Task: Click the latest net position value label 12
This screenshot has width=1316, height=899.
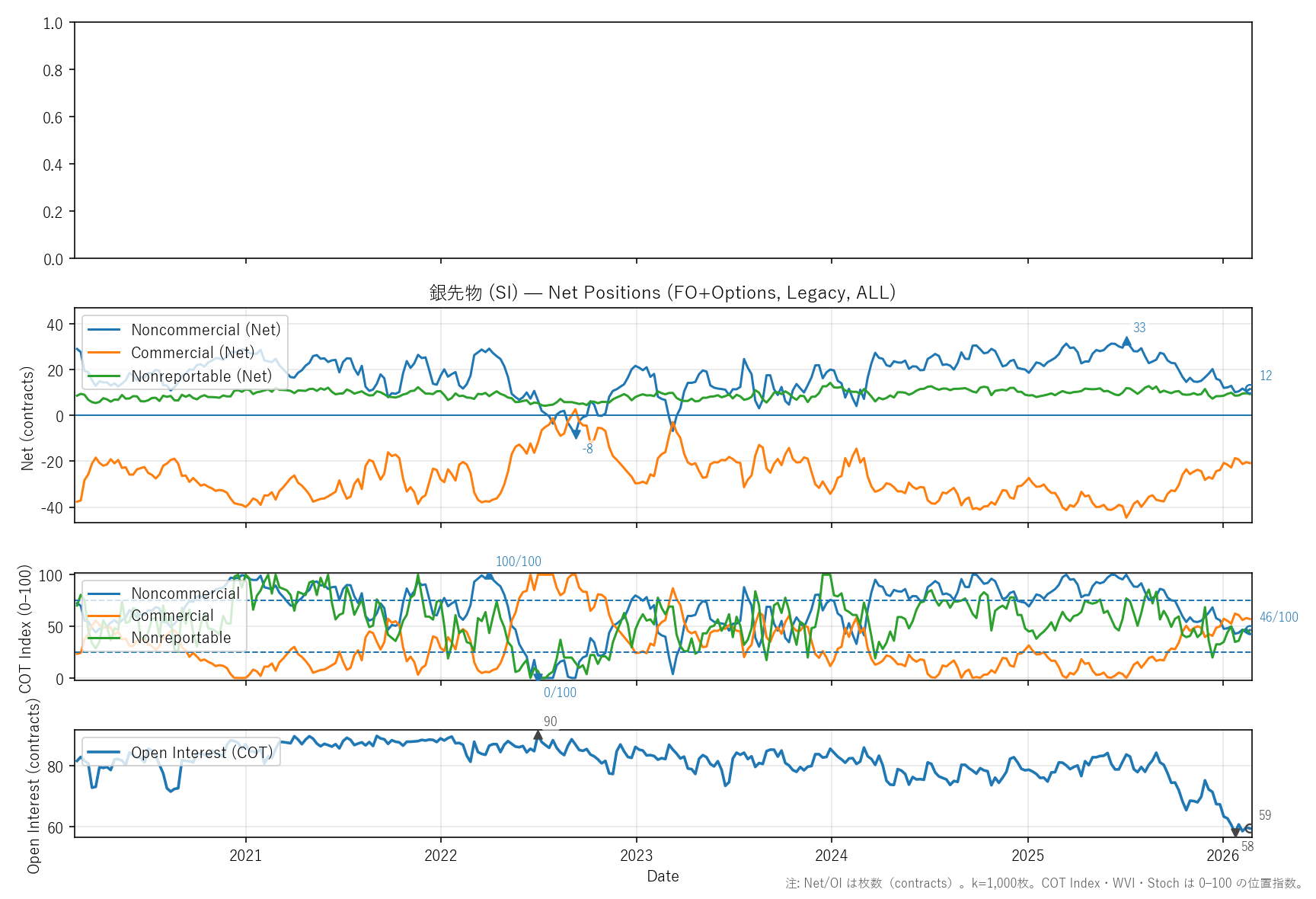Action: (1266, 376)
